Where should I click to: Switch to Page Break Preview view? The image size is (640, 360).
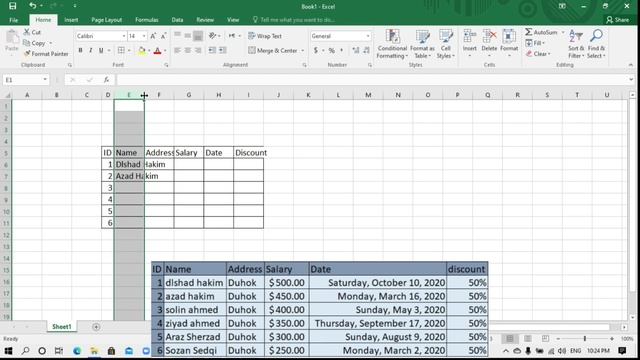pos(545,339)
